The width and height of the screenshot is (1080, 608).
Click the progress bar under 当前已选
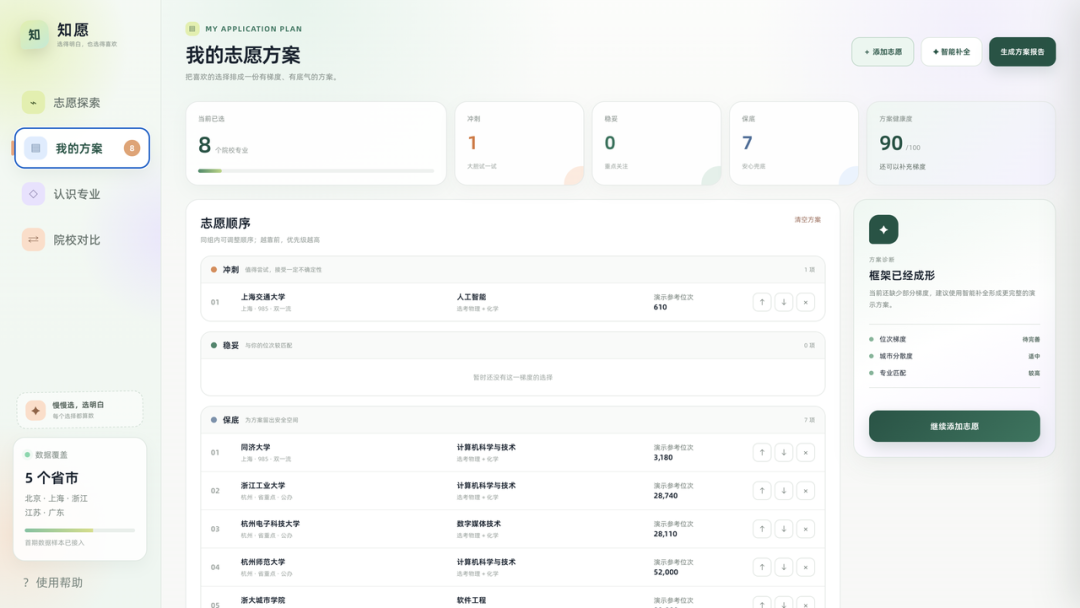coord(316,171)
